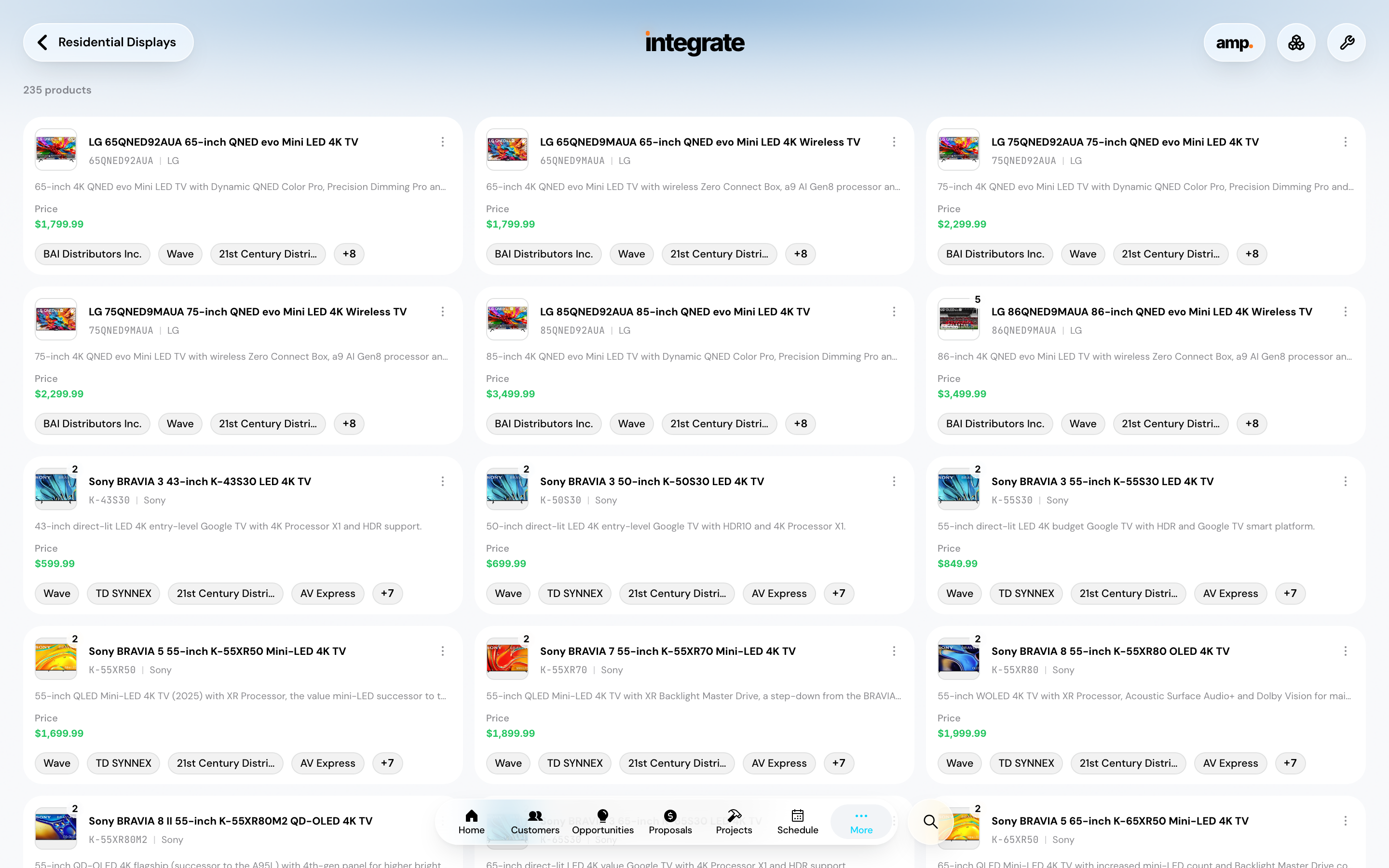Image resolution: width=1389 pixels, height=868 pixels.
Task: Open Sony BRAVIA 8 K-55XR80 thumbnail image
Action: coord(958,659)
